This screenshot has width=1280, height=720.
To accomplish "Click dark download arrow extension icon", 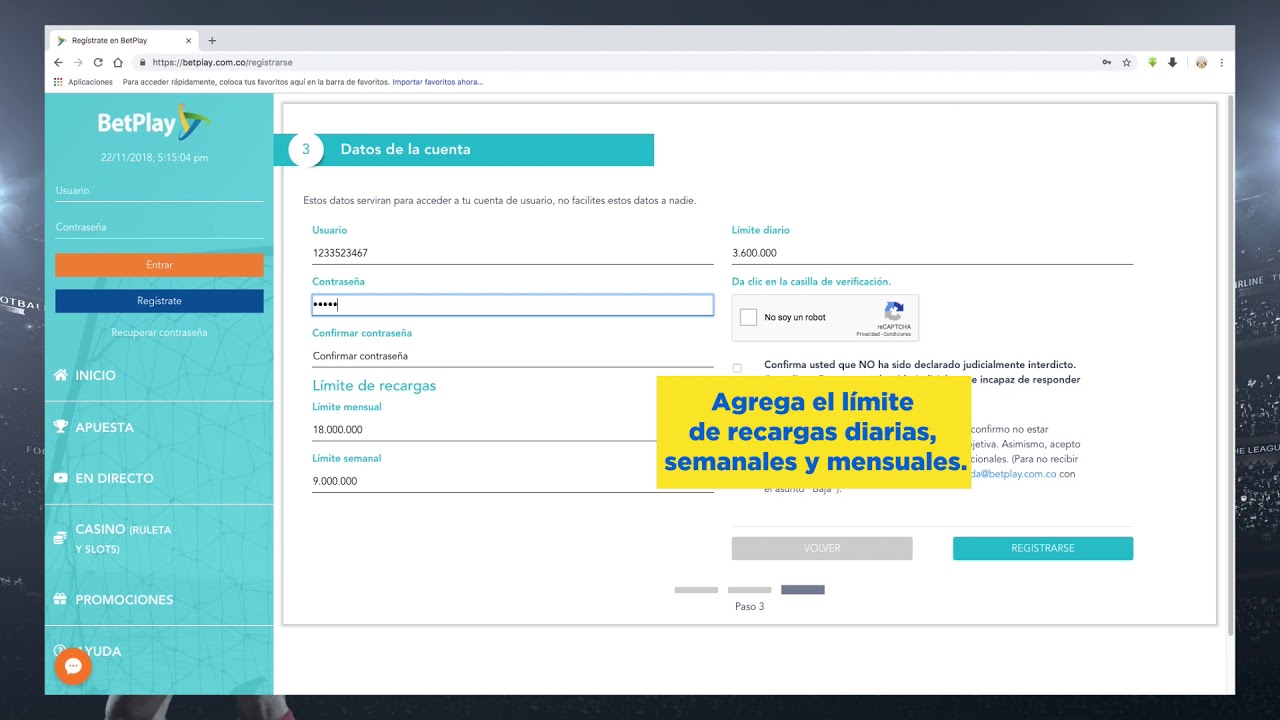I will tap(1173, 62).
